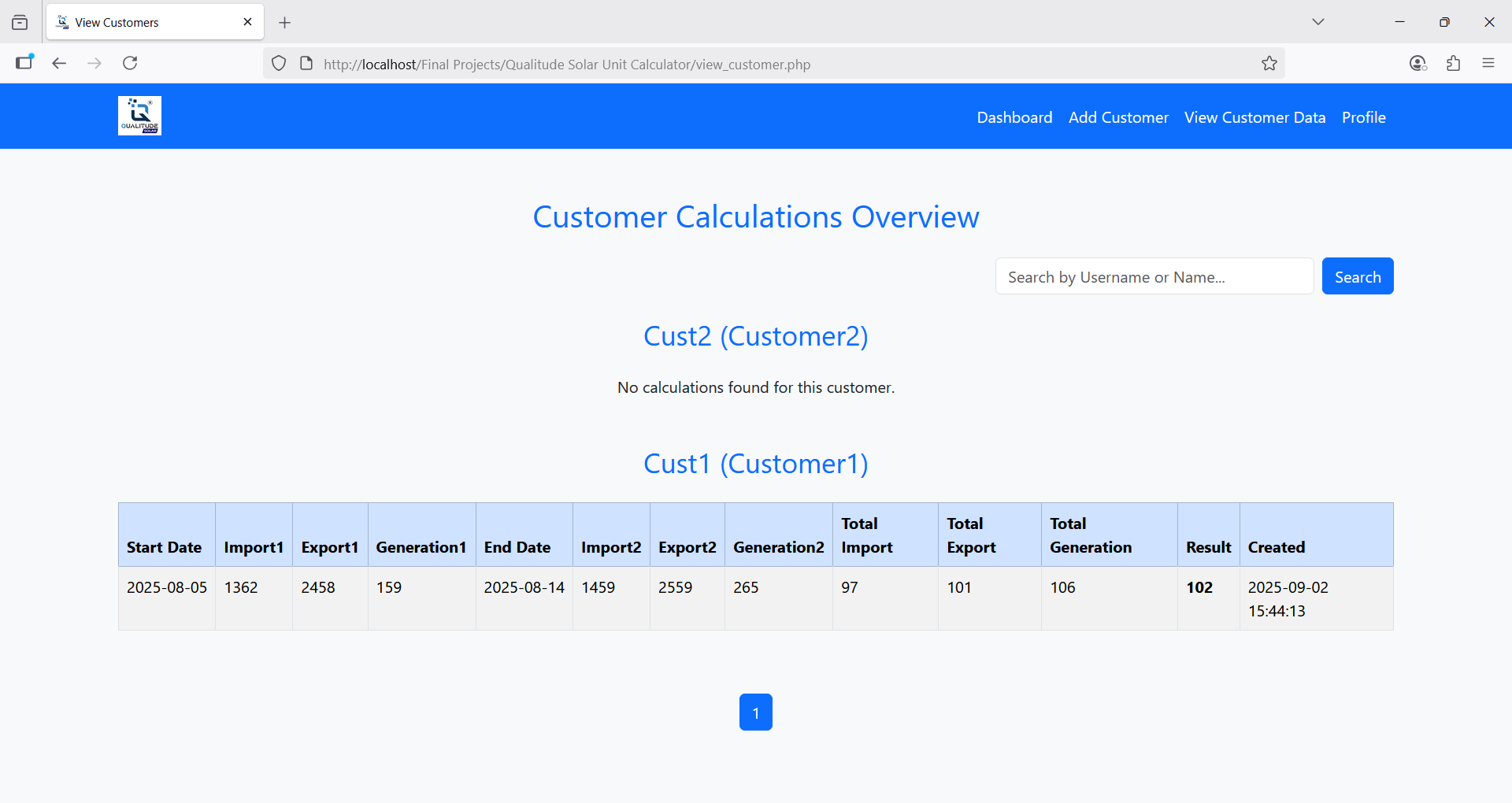Bookmark this page with star icon
This screenshot has height=803, width=1512.
tap(1269, 64)
